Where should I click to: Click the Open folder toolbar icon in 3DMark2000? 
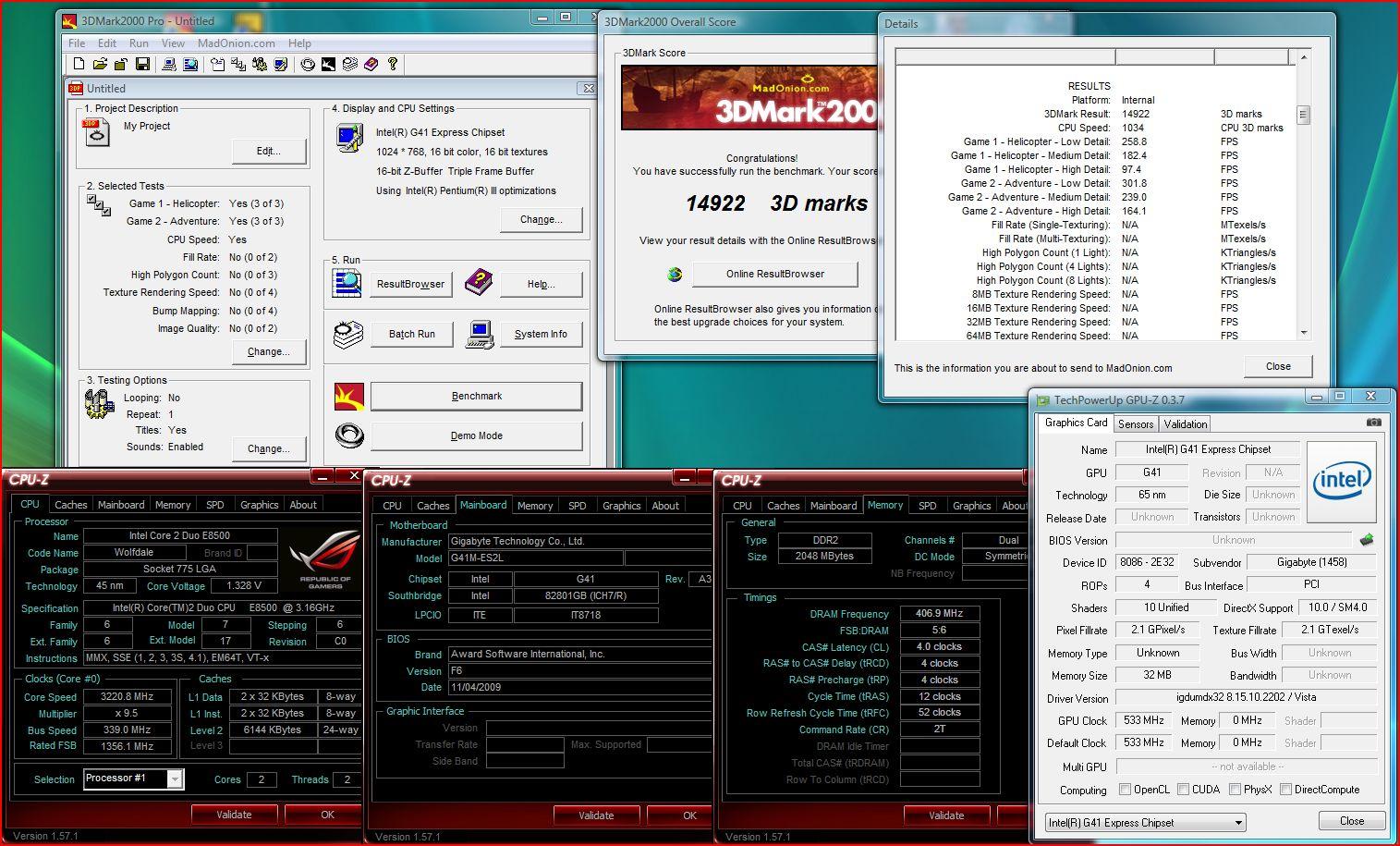pyautogui.click(x=100, y=64)
